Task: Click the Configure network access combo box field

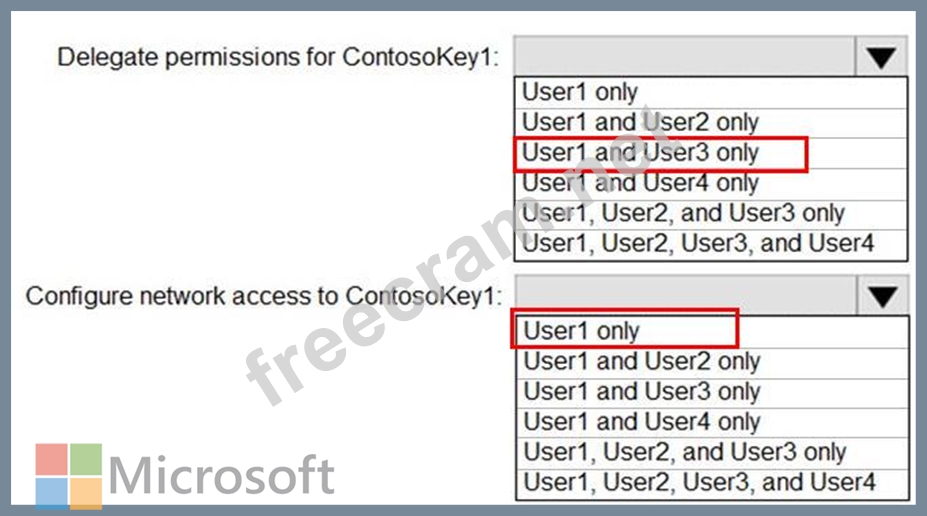Action: 684,295
